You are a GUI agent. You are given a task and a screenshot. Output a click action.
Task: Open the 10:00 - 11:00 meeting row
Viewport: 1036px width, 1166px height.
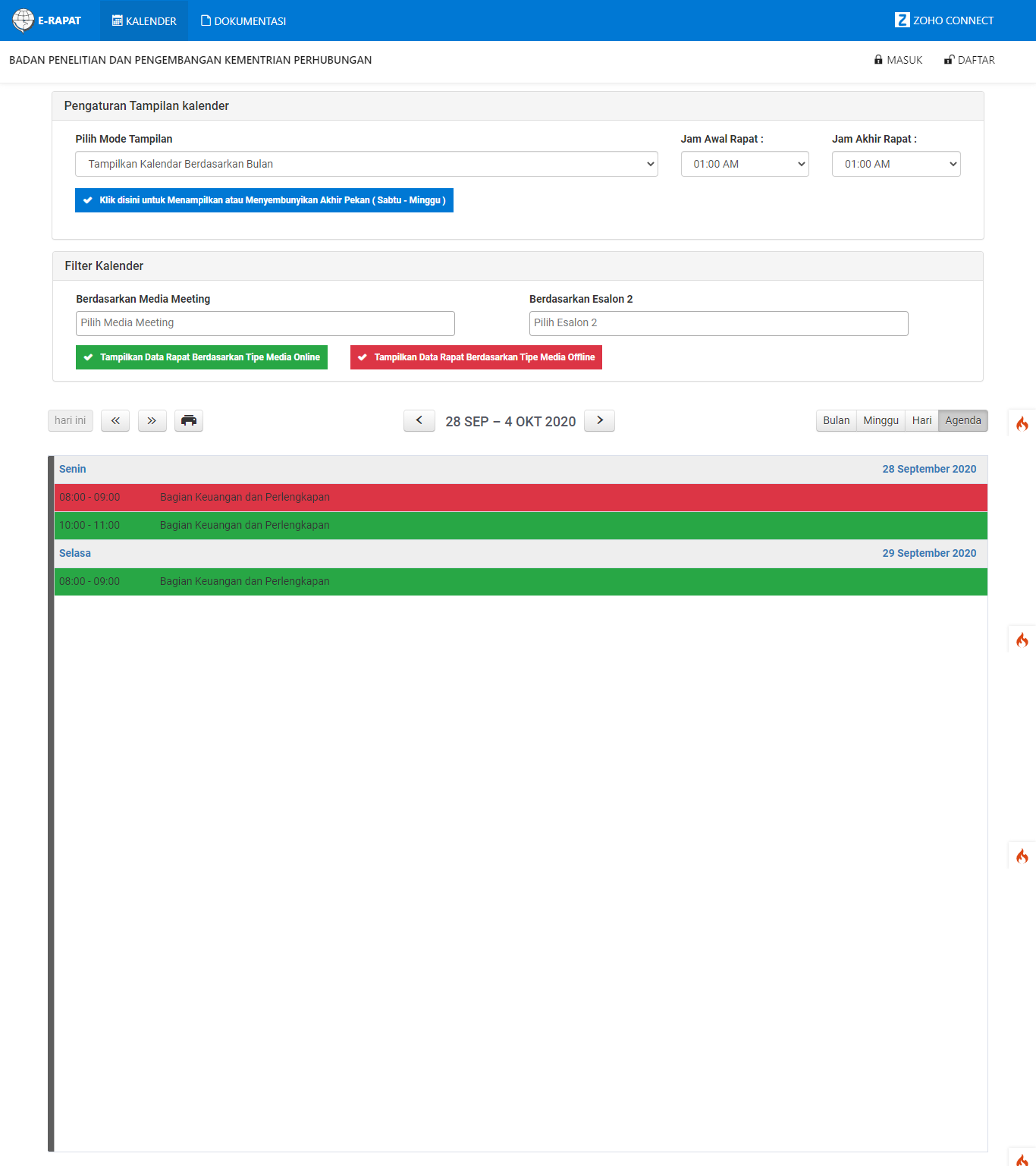521,526
